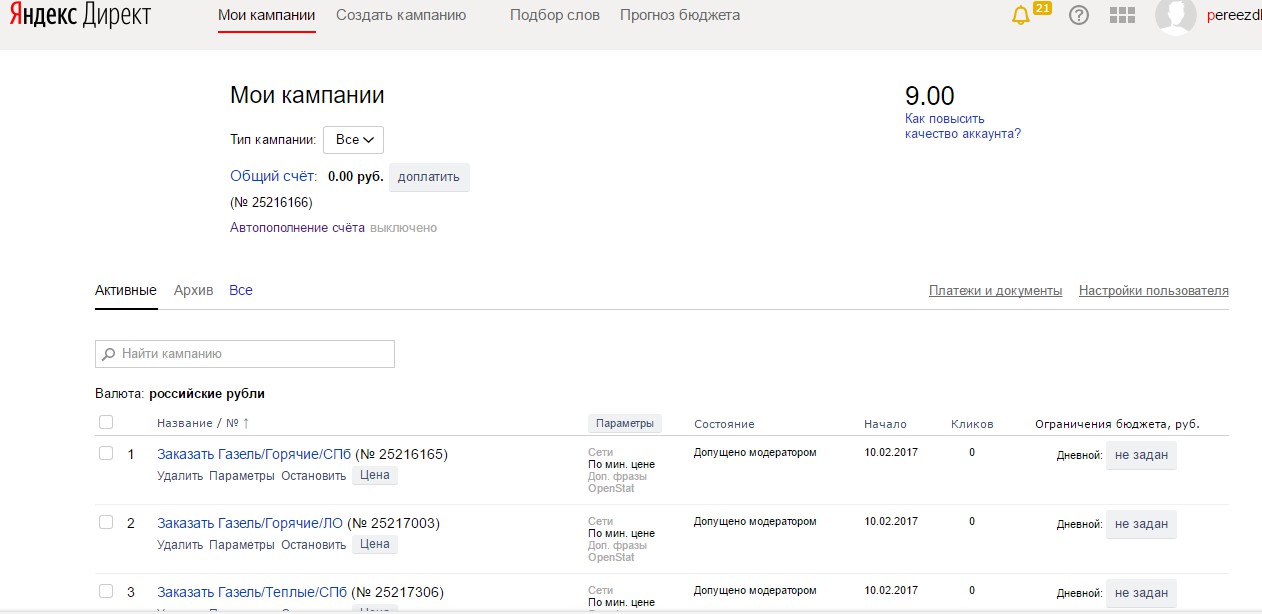Switch to the Архив tab
The image size is (1262, 614).
pos(193,291)
